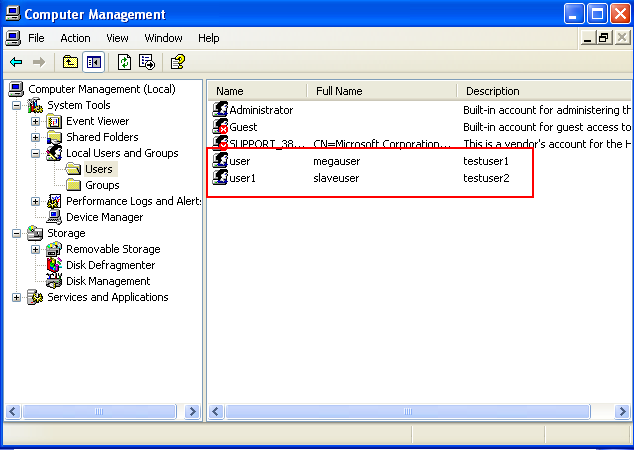Minimize the inner MMC child window

pyautogui.click(x=588, y=38)
